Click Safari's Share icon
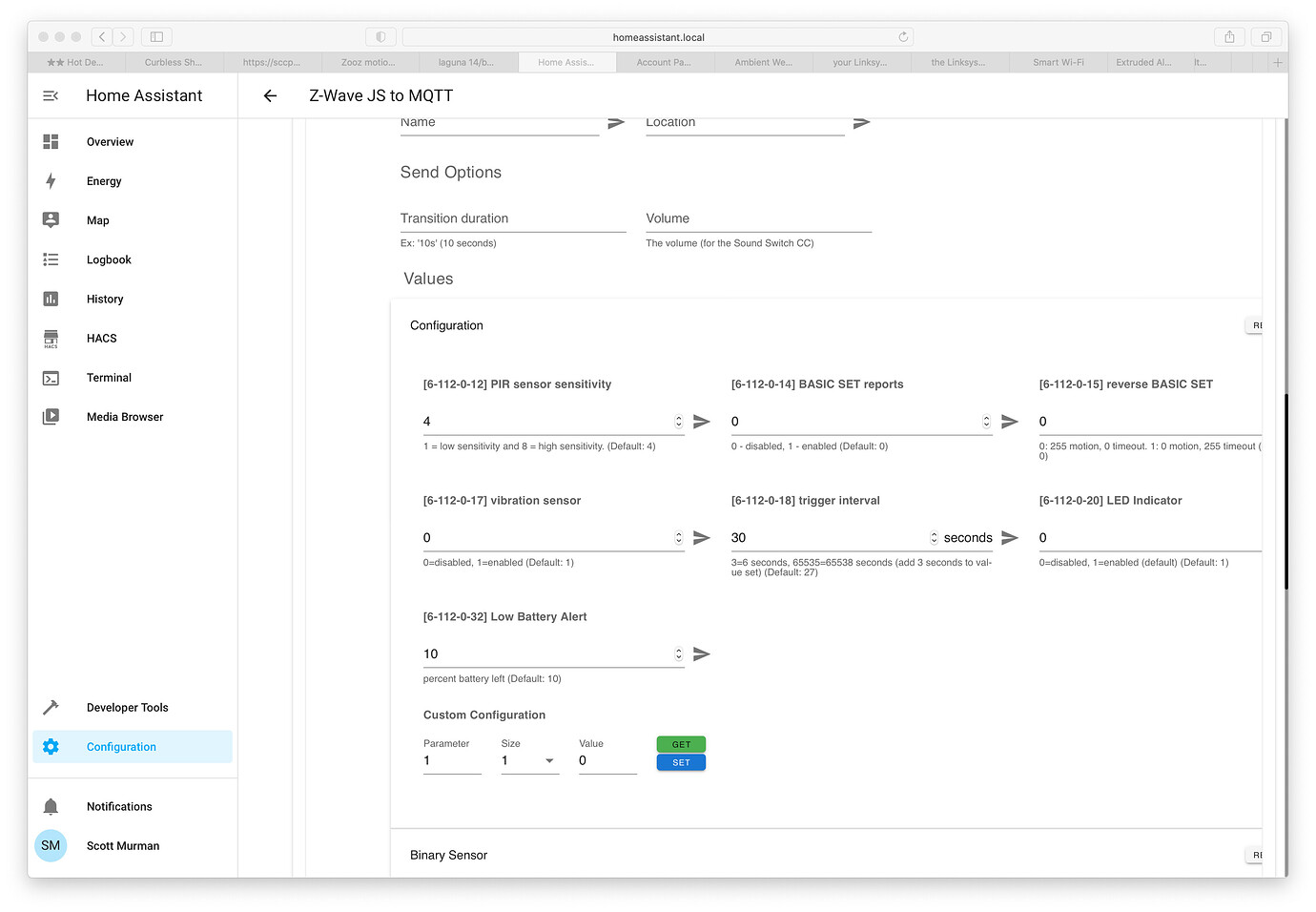Screen dimensions: 1316x912 tap(1230, 37)
